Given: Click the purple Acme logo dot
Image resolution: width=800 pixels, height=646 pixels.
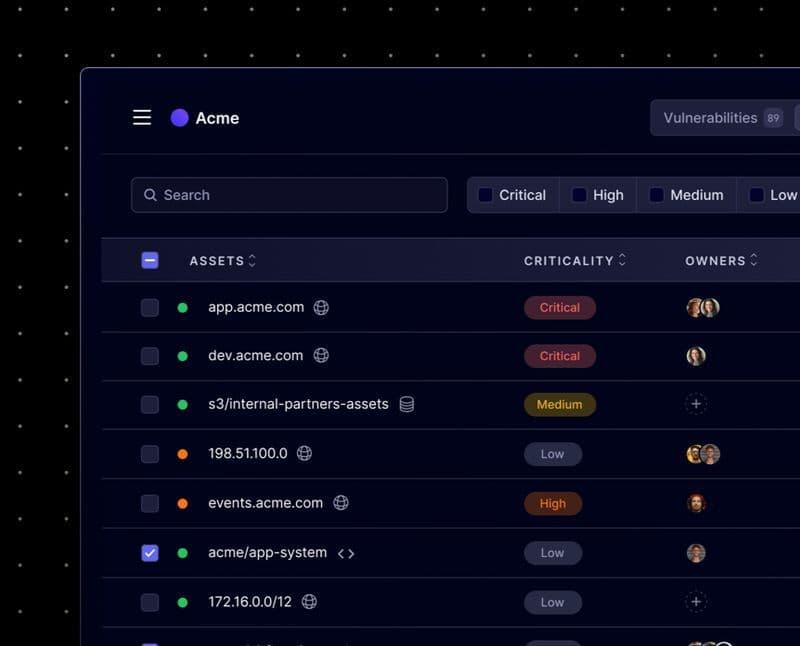Looking at the screenshot, I should click(179, 117).
